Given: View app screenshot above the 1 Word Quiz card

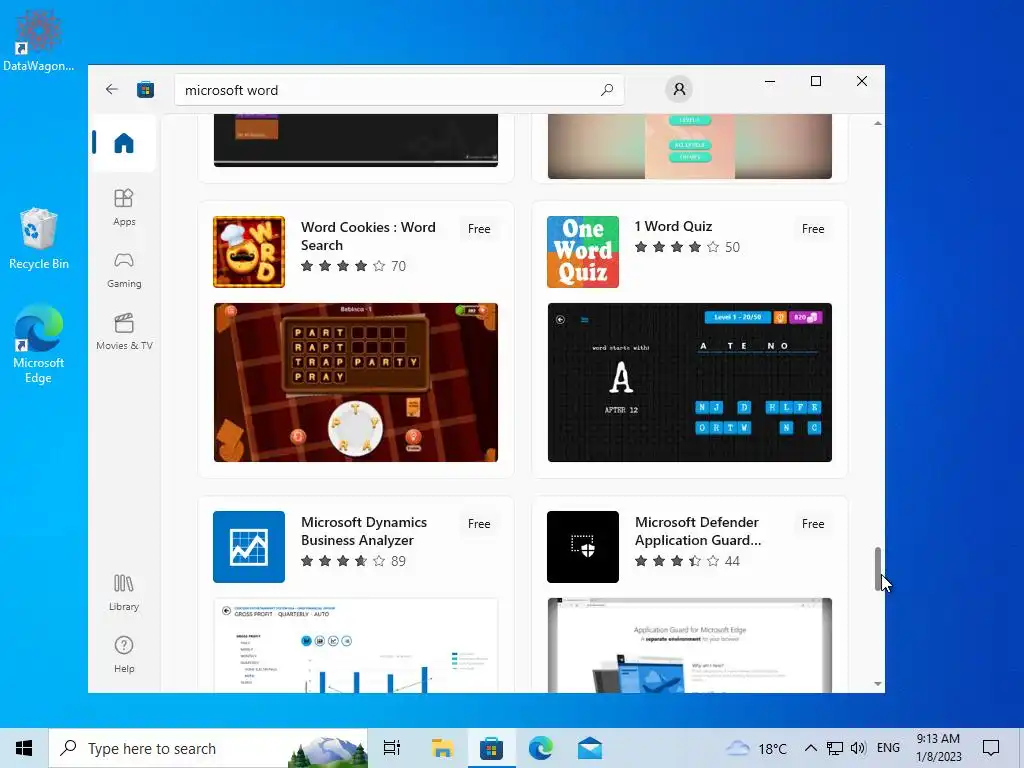Looking at the screenshot, I should 690,146.
